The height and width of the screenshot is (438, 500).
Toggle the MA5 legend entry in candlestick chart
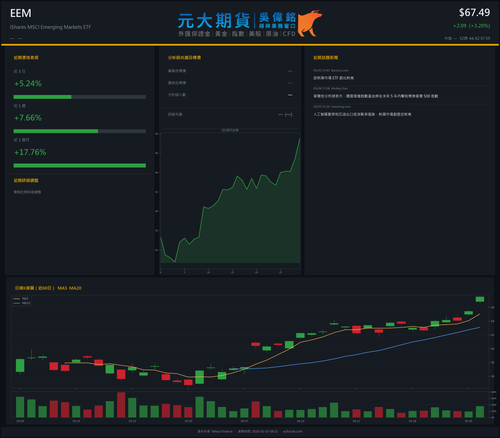coord(21,299)
